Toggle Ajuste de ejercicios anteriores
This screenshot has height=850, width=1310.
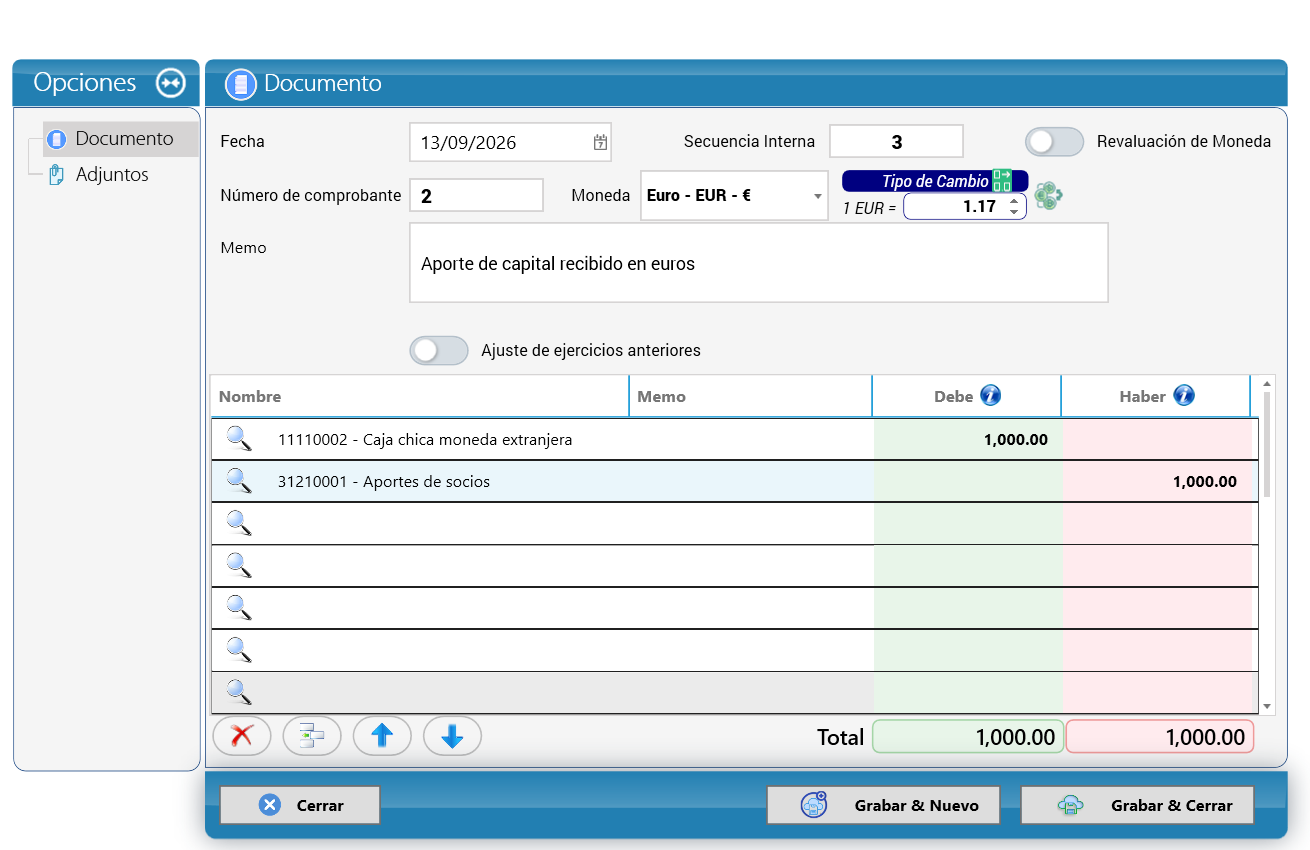[439, 351]
